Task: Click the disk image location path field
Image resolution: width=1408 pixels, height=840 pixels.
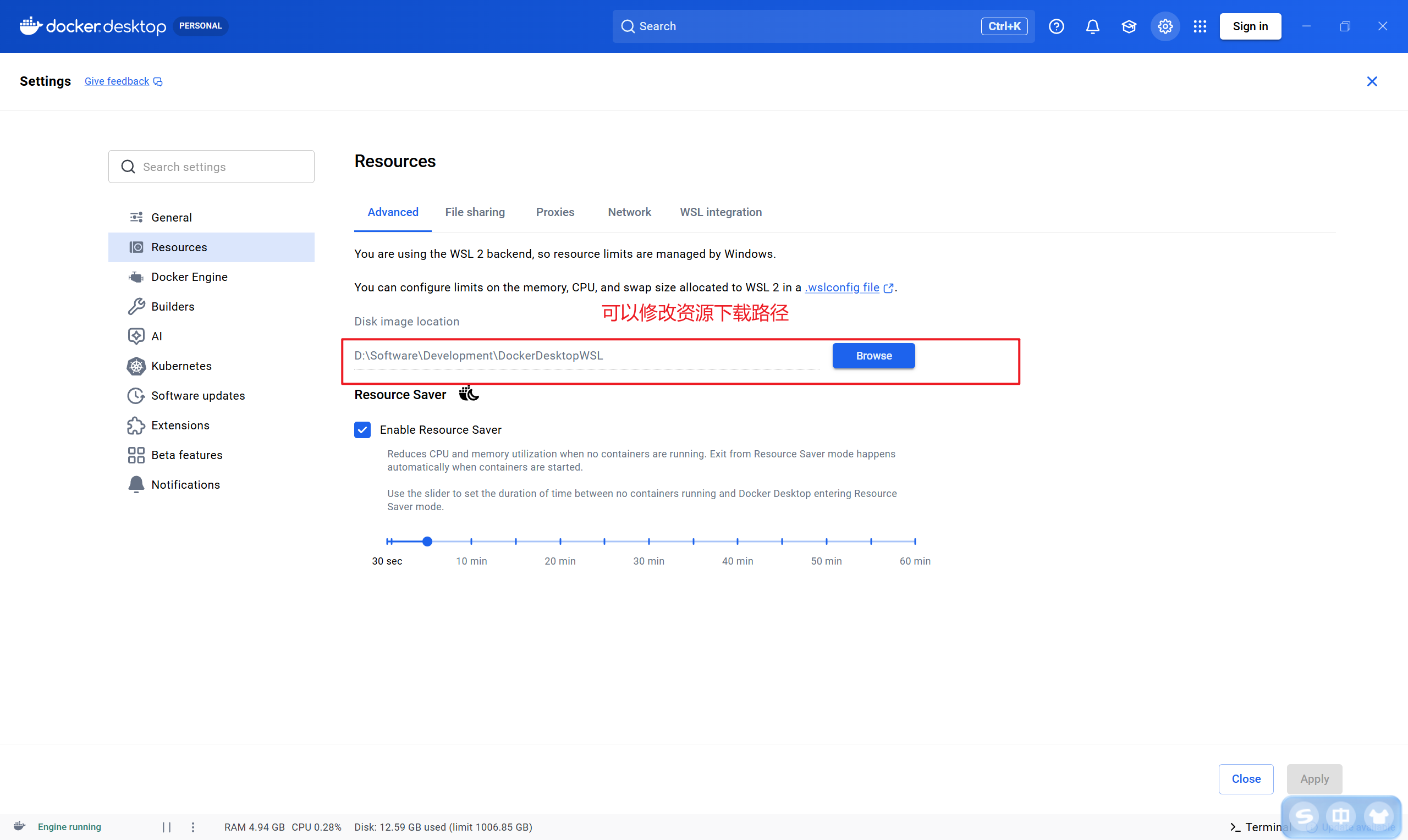Action: click(586, 356)
